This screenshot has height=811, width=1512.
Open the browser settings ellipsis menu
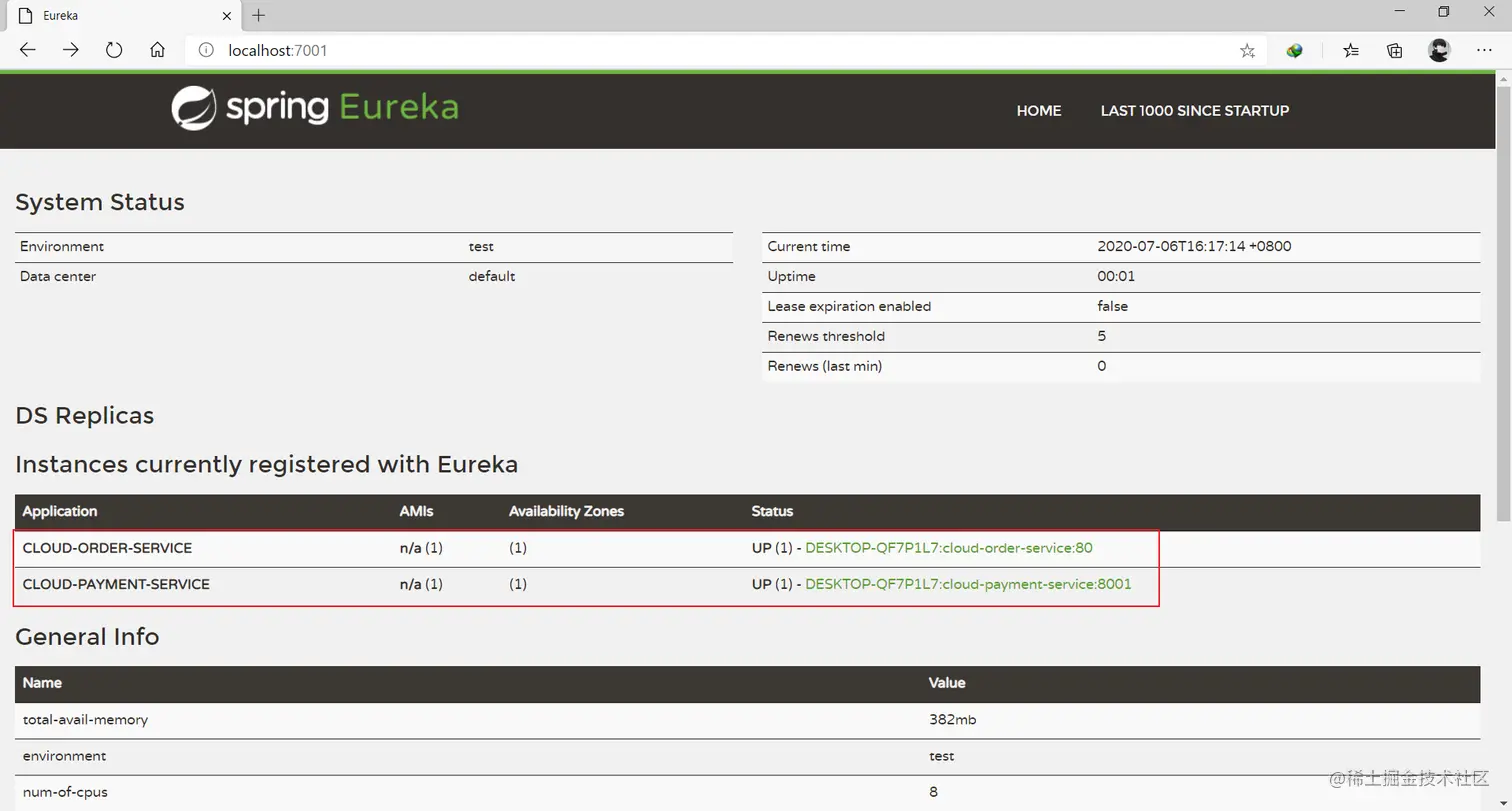(x=1485, y=50)
